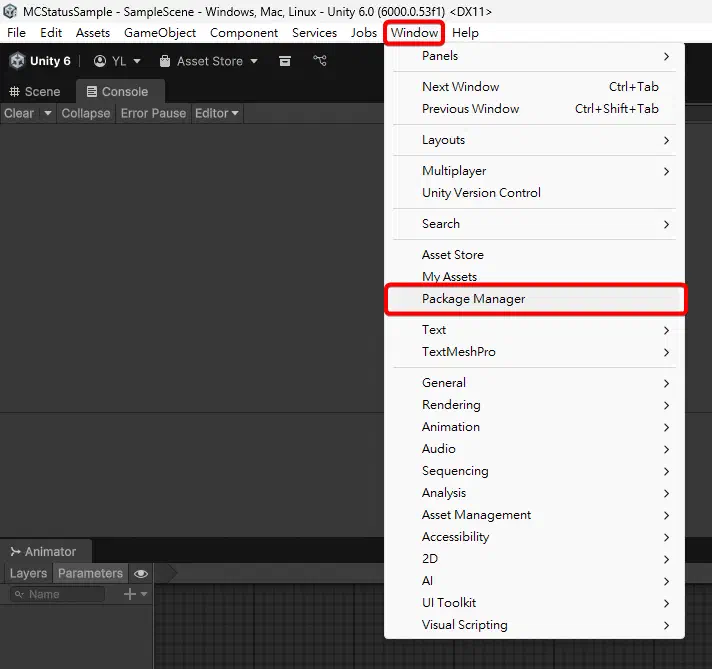Click the Unity title bar app icon
This screenshot has width=712, height=669.
[x=10, y=11]
